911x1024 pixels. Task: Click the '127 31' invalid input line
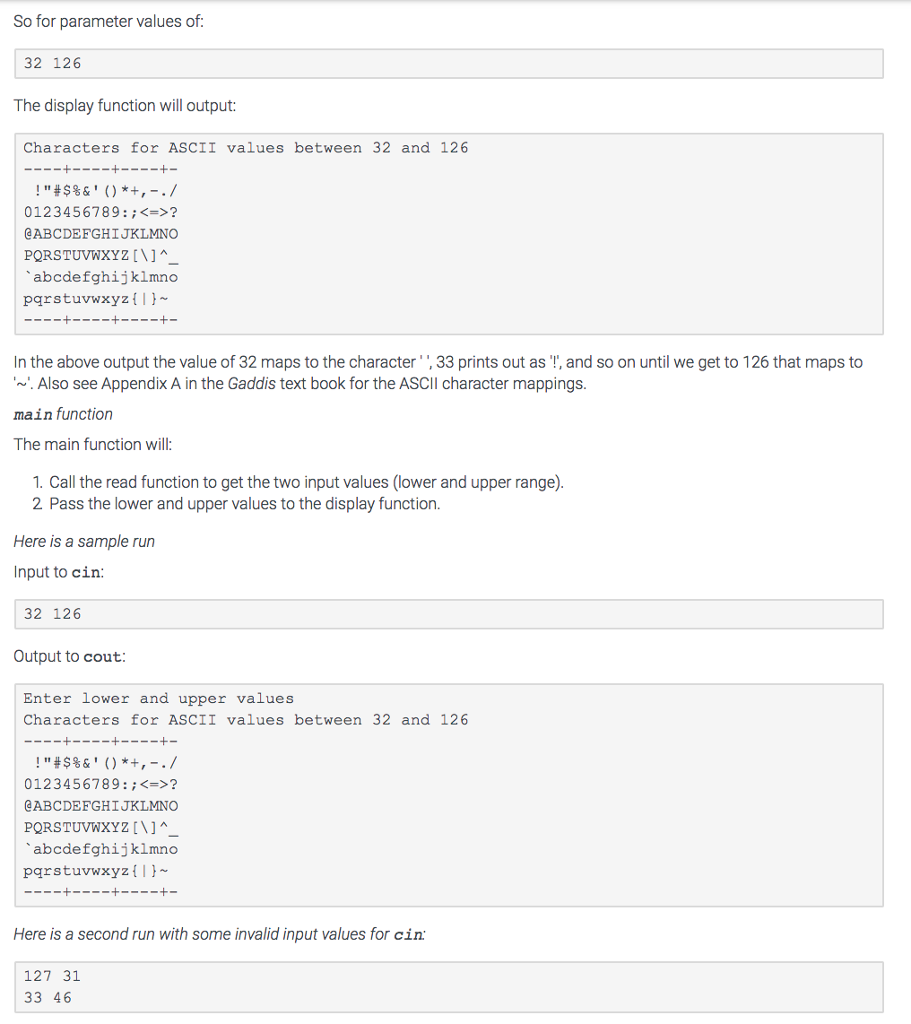coord(52,976)
